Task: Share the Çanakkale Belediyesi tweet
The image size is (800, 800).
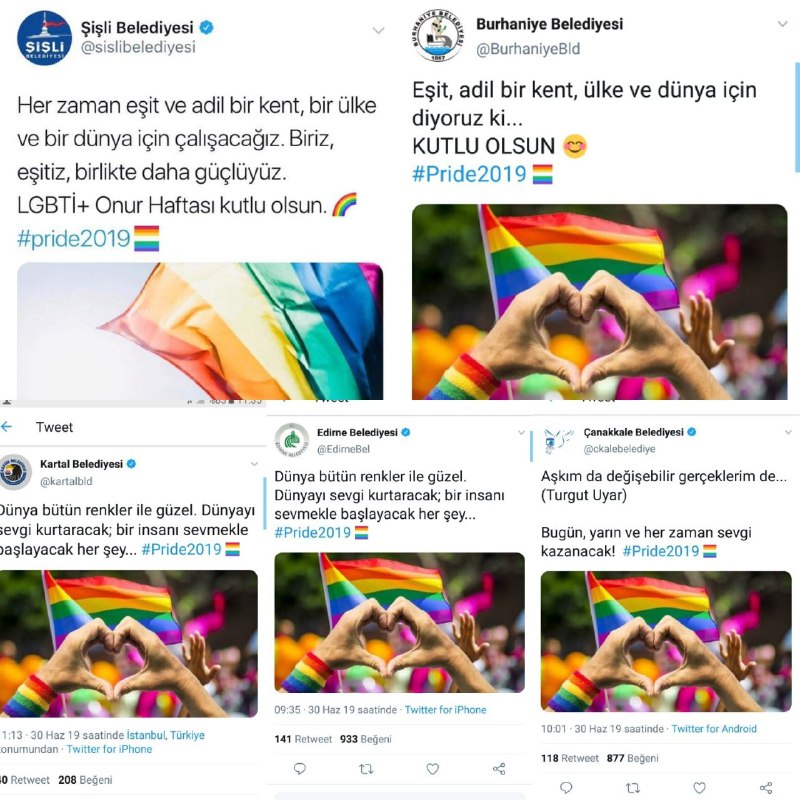Action: click(766, 788)
